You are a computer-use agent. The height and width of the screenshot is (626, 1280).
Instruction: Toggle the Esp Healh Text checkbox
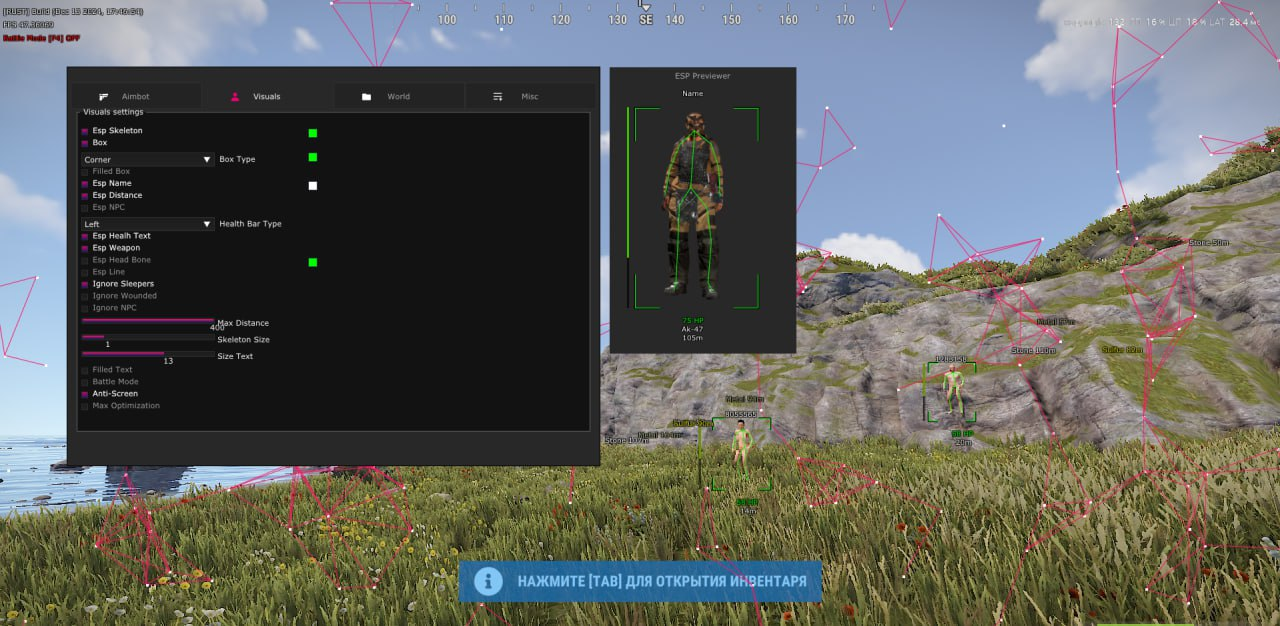(x=85, y=236)
